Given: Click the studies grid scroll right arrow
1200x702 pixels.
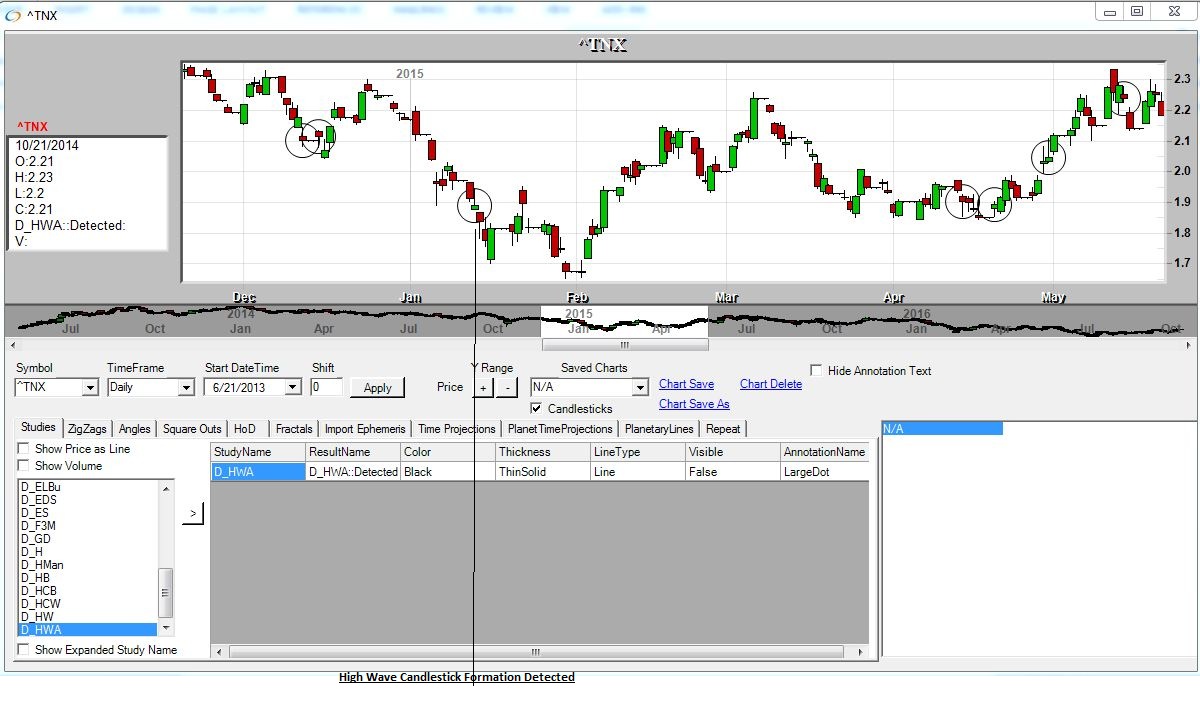Looking at the screenshot, I should tap(860, 652).
